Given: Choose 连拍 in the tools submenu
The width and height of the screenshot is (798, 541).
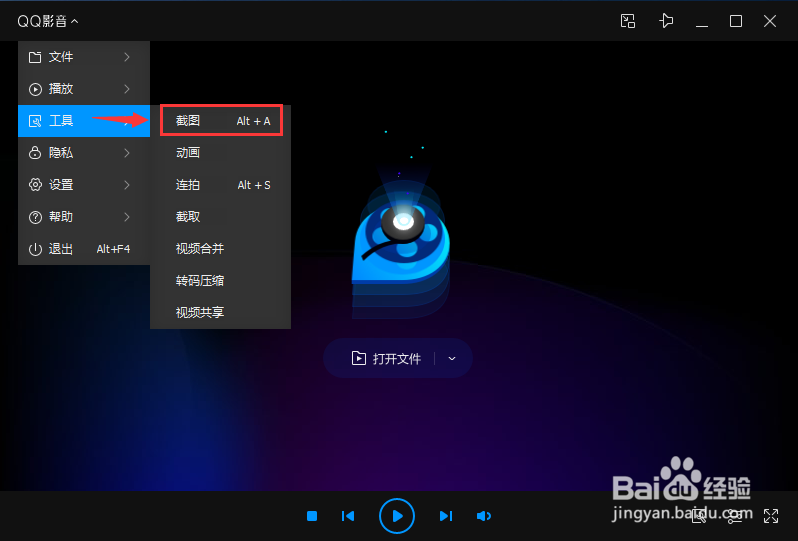Looking at the screenshot, I should 221,185.
